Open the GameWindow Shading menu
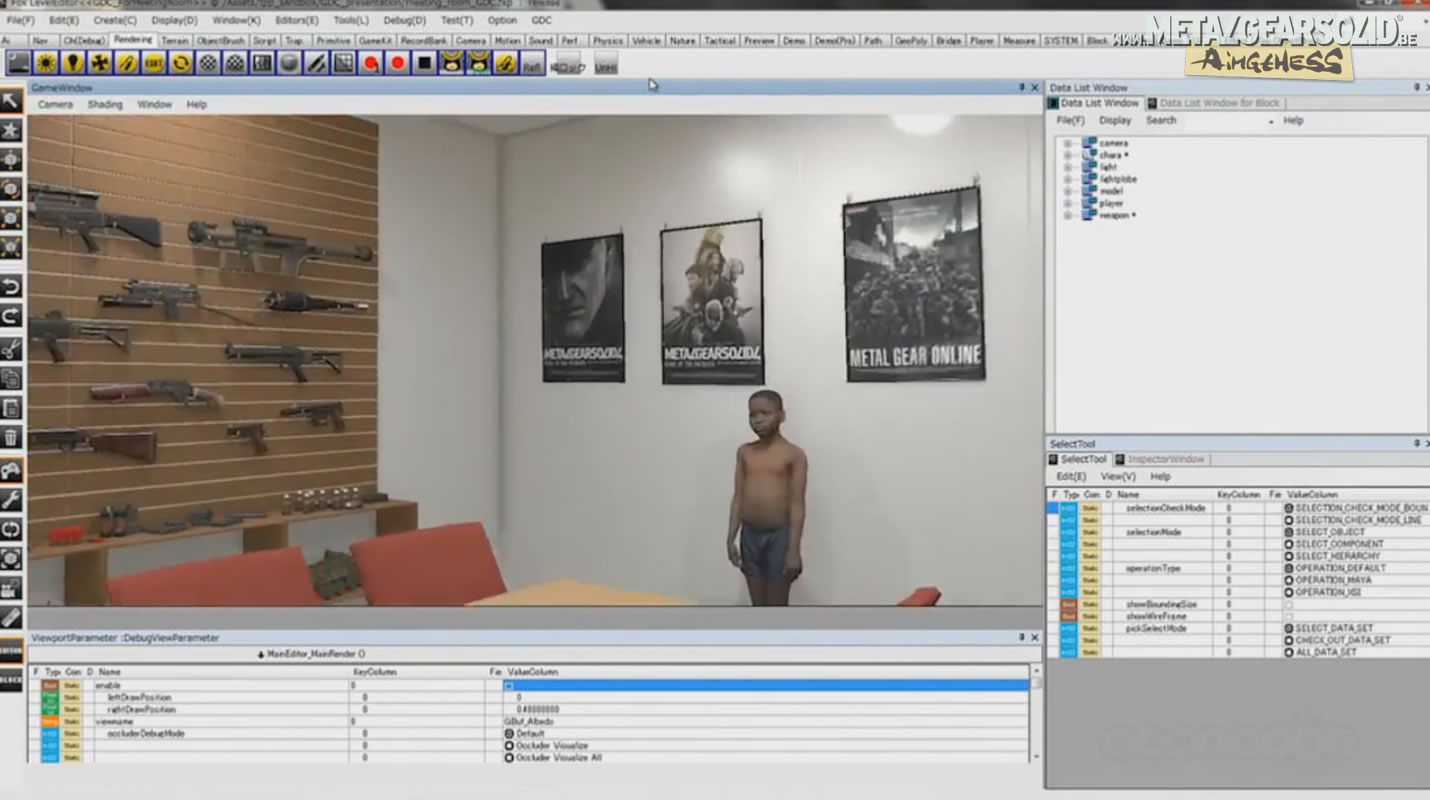Image resolution: width=1430 pixels, height=800 pixels. [x=105, y=104]
